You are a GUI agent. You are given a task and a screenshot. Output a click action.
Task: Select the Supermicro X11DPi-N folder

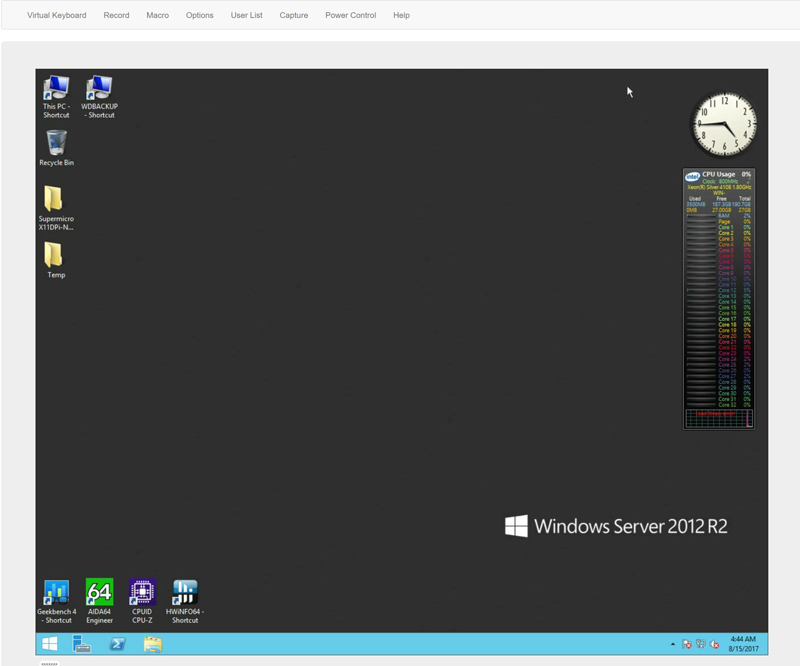[56, 208]
